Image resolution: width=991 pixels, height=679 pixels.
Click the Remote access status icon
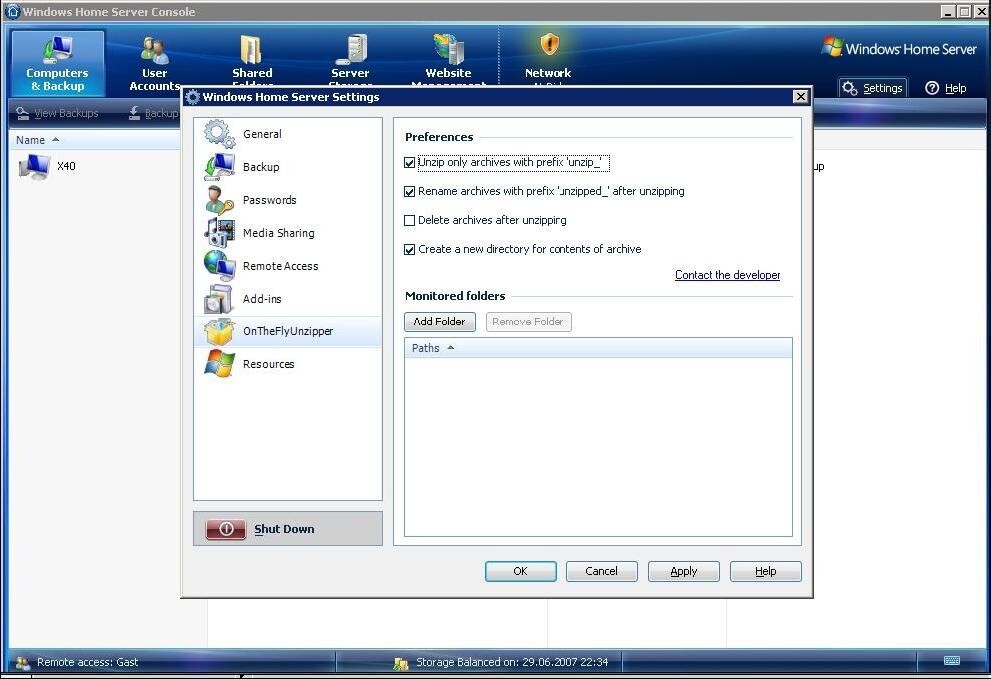click(x=23, y=663)
